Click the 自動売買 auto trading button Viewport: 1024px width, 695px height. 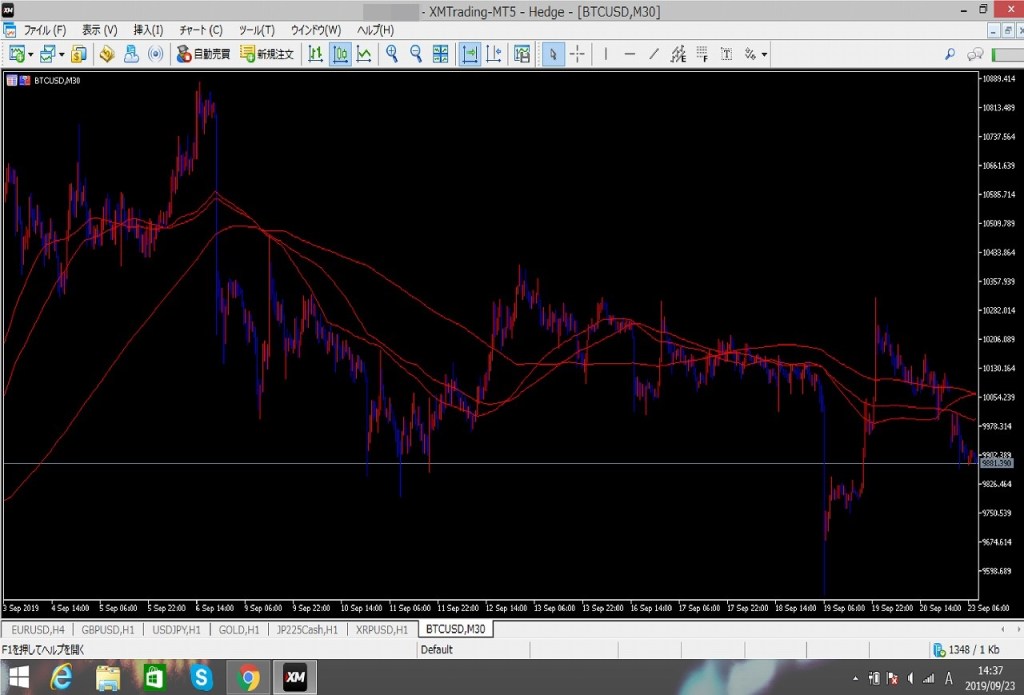pos(203,54)
